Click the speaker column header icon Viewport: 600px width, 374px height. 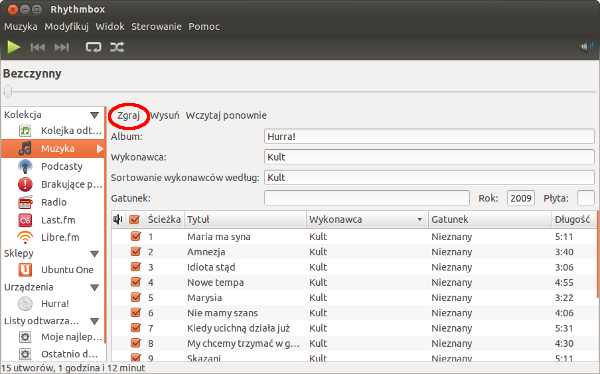118,219
